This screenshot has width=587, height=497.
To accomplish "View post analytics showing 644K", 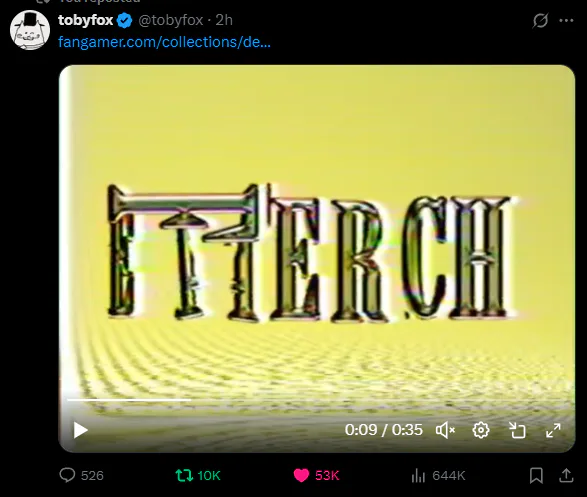I will coord(438,476).
